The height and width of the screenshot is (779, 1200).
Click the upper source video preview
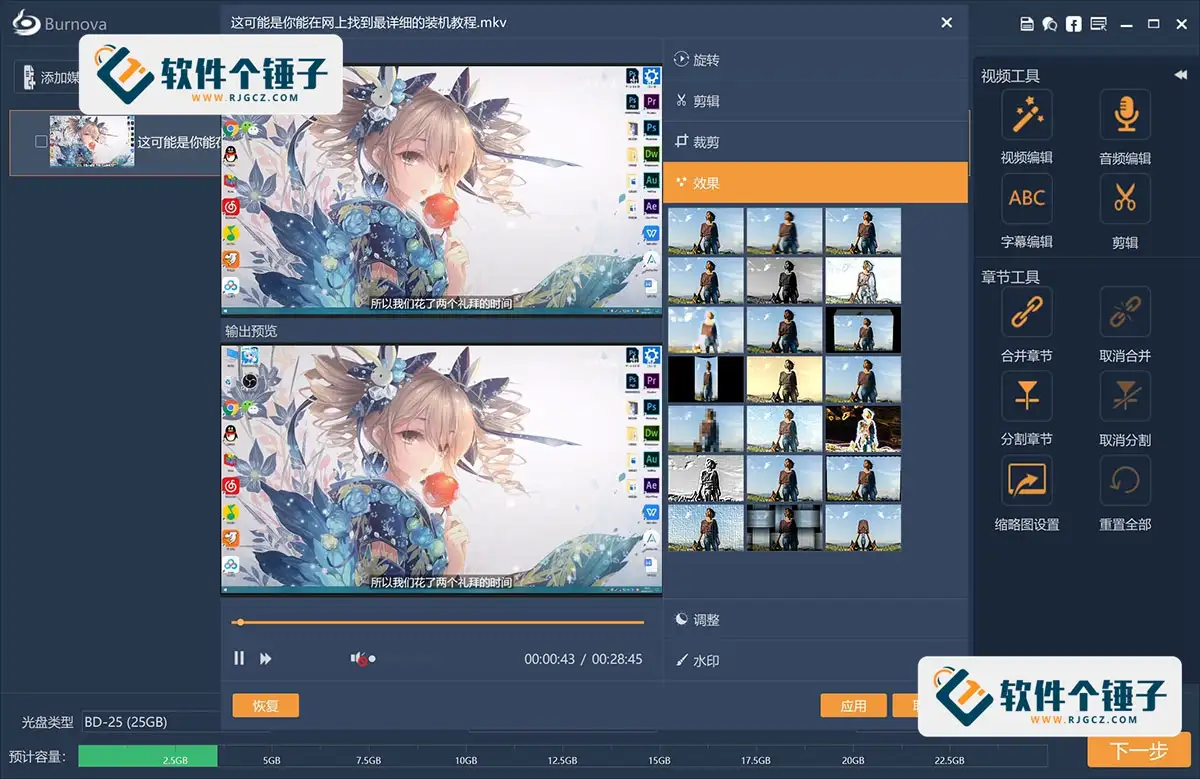point(441,189)
